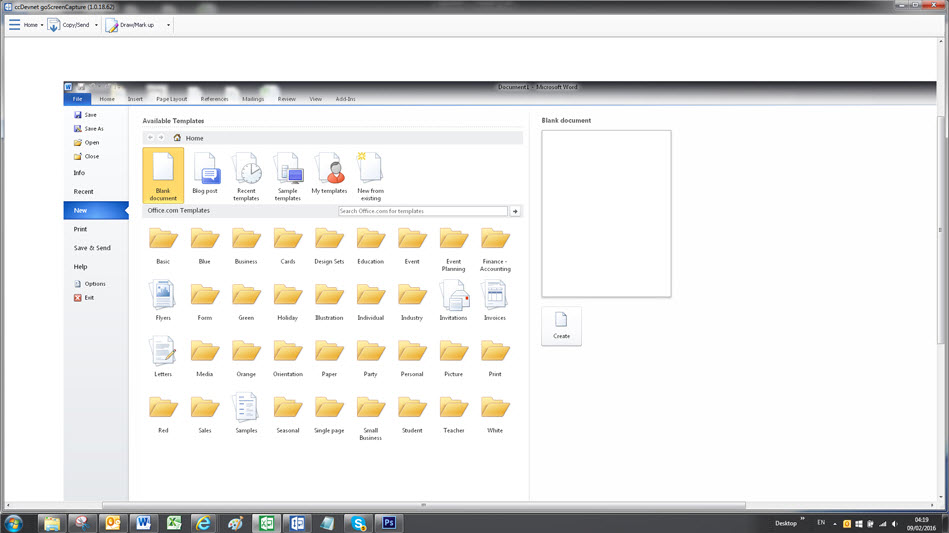Click the horizontal scrollbar at the bottom
This screenshot has width=949, height=533.
pos(423,505)
